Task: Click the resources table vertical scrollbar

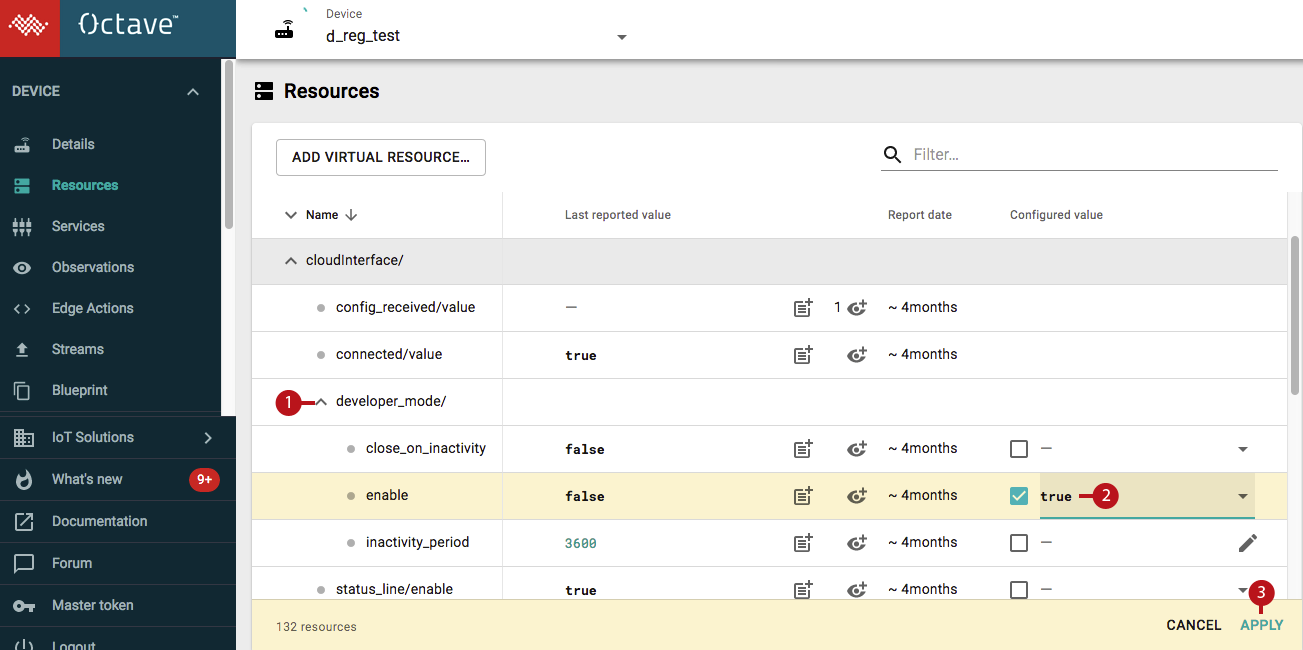Action: (1295, 315)
